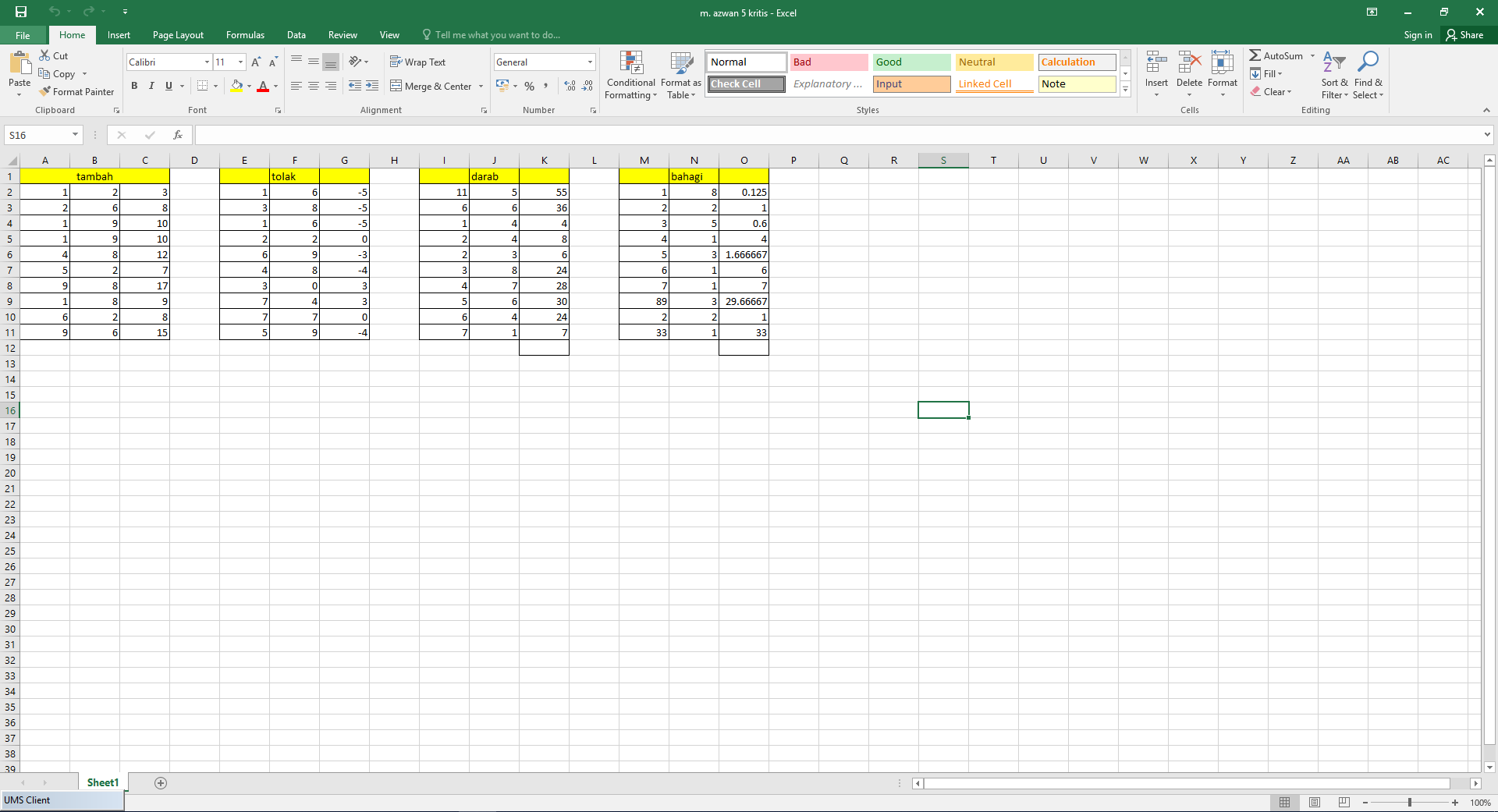Toggle Wrap Text for selected cell

point(418,62)
